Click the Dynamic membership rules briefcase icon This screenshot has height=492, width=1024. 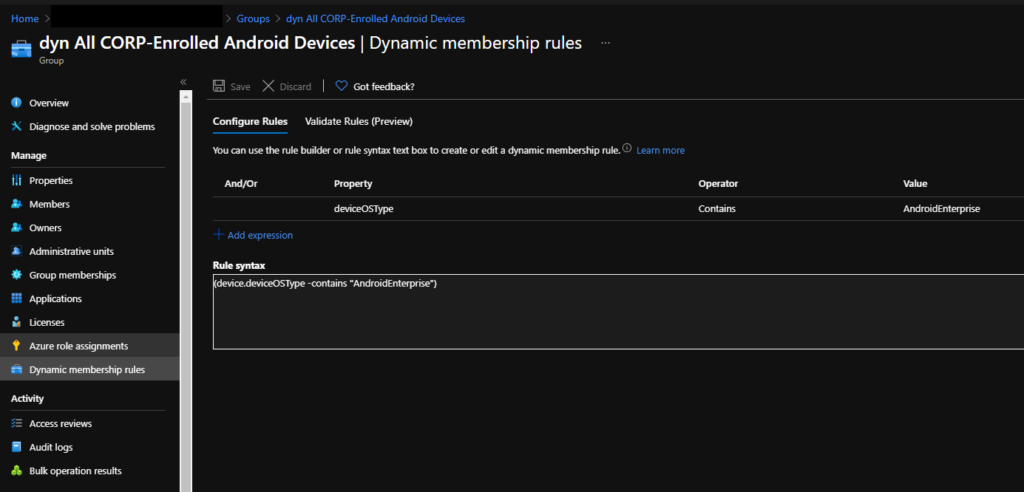coord(17,369)
